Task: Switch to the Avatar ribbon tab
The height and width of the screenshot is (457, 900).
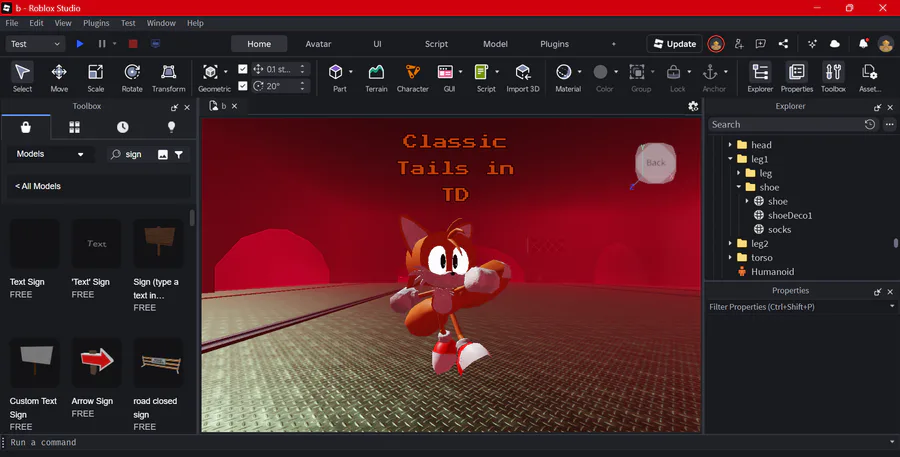Action: pos(318,44)
